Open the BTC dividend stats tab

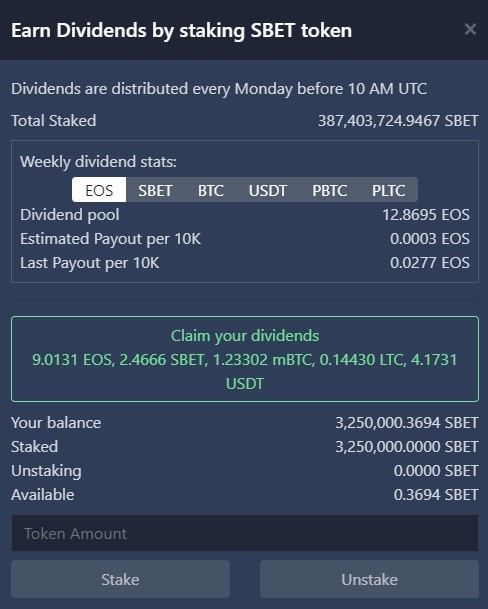tap(211, 190)
